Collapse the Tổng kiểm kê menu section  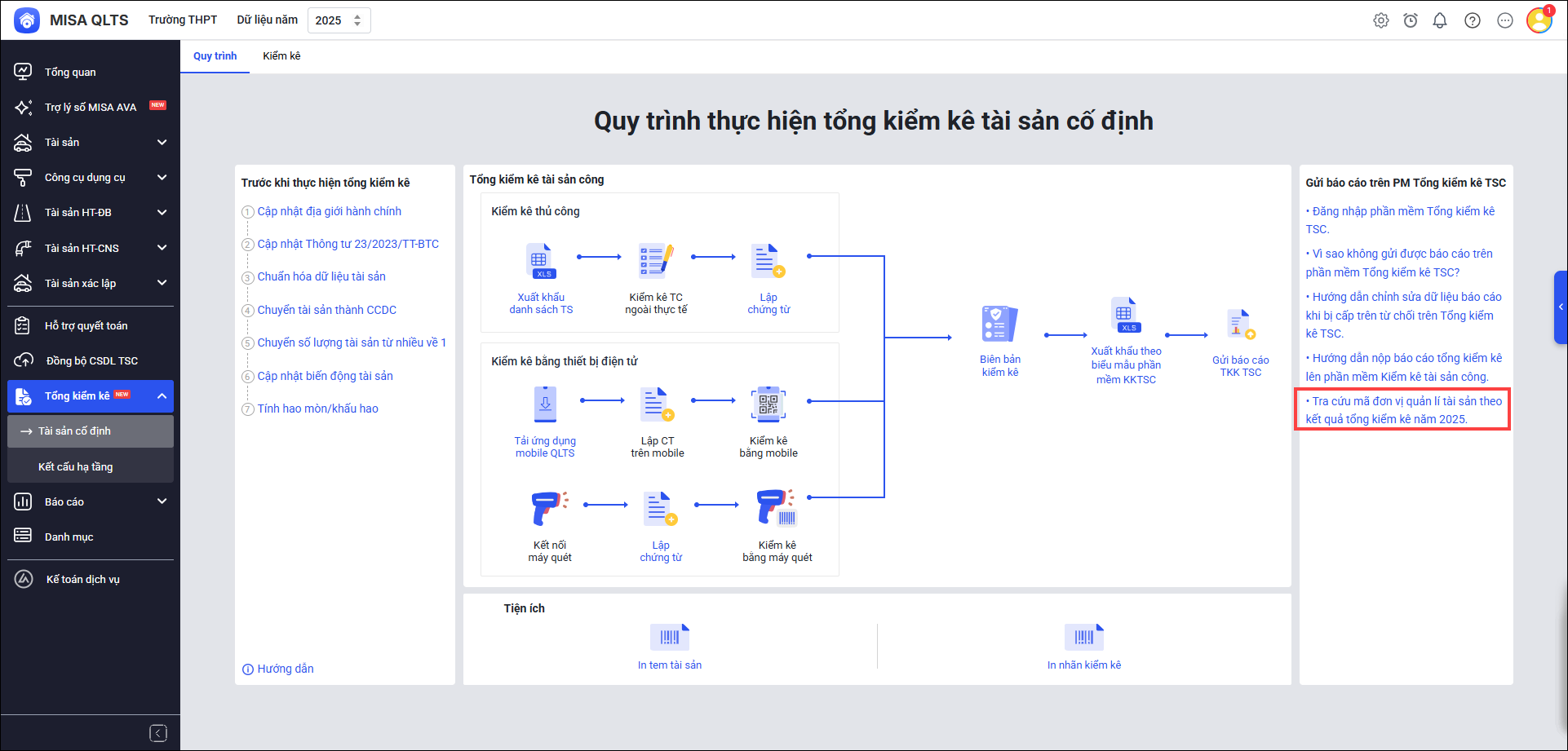point(162,396)
